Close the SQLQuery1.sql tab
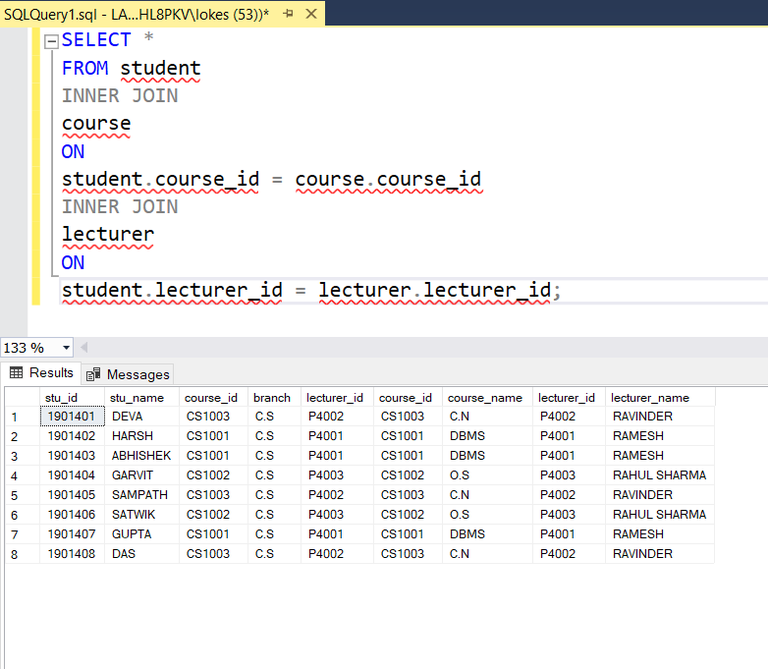The image size is (768, 669). click(311, 14)
